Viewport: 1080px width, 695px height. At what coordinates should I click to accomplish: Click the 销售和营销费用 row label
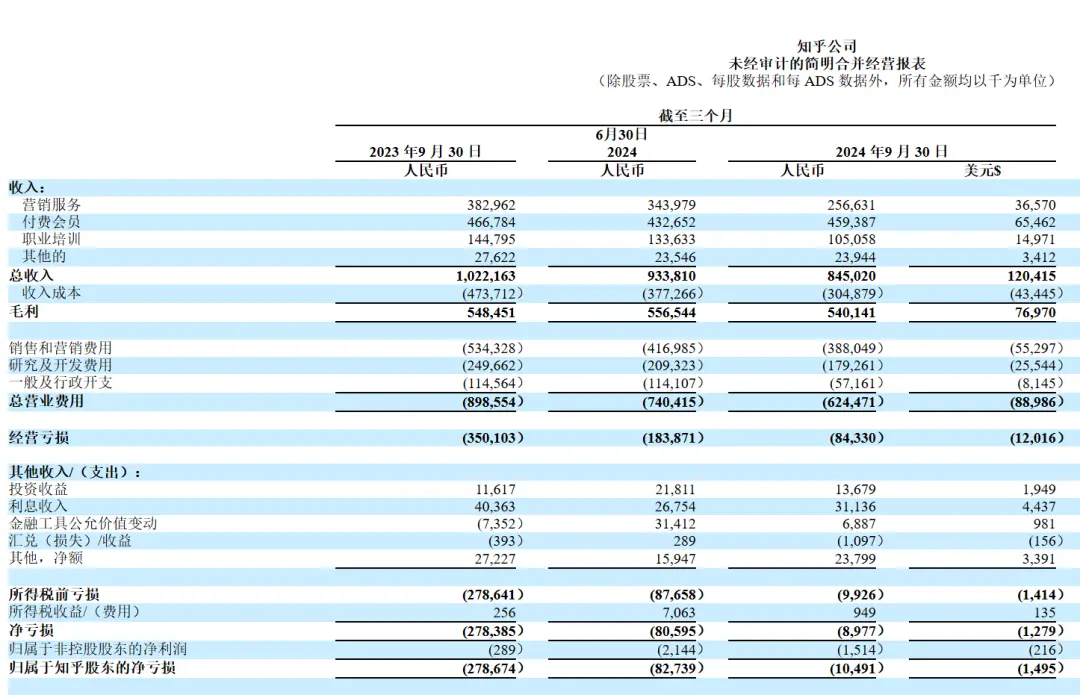click(61, 348)
